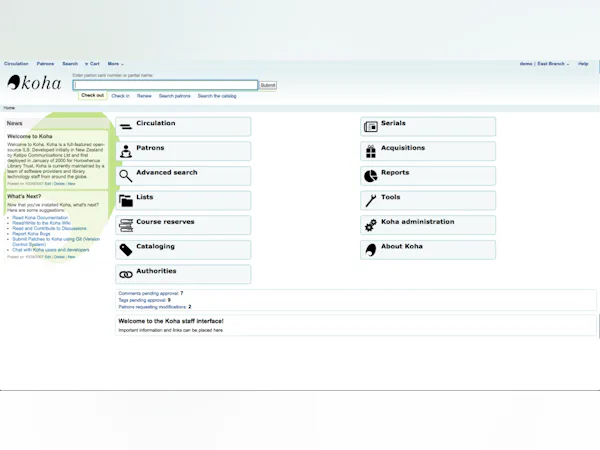Open Read and Contribute to Discussions link

click(49, 228)
